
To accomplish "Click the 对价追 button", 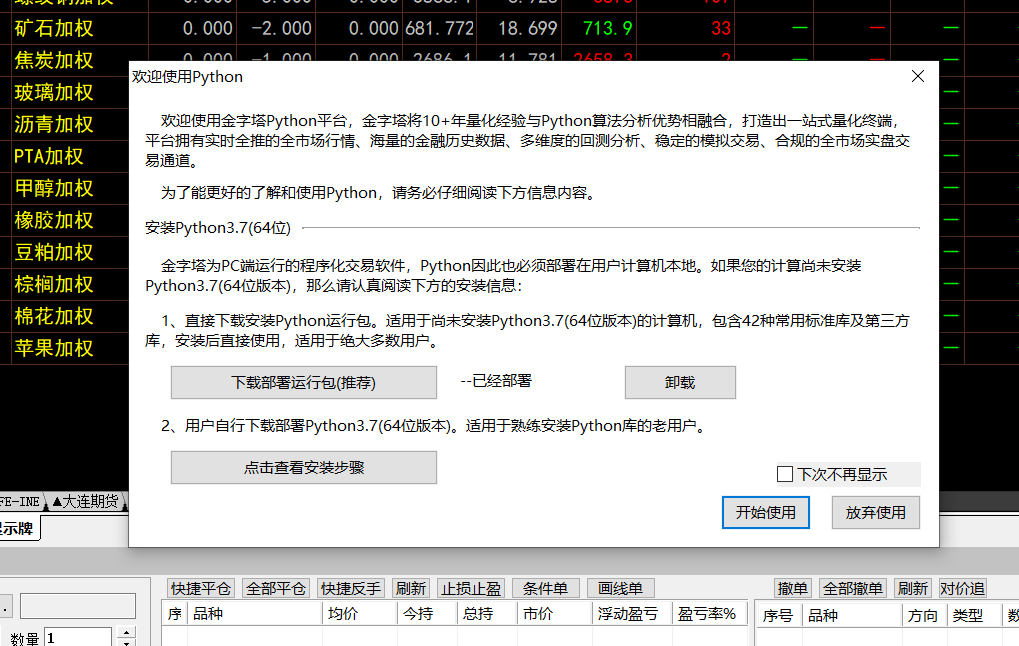I will point(962,588).
